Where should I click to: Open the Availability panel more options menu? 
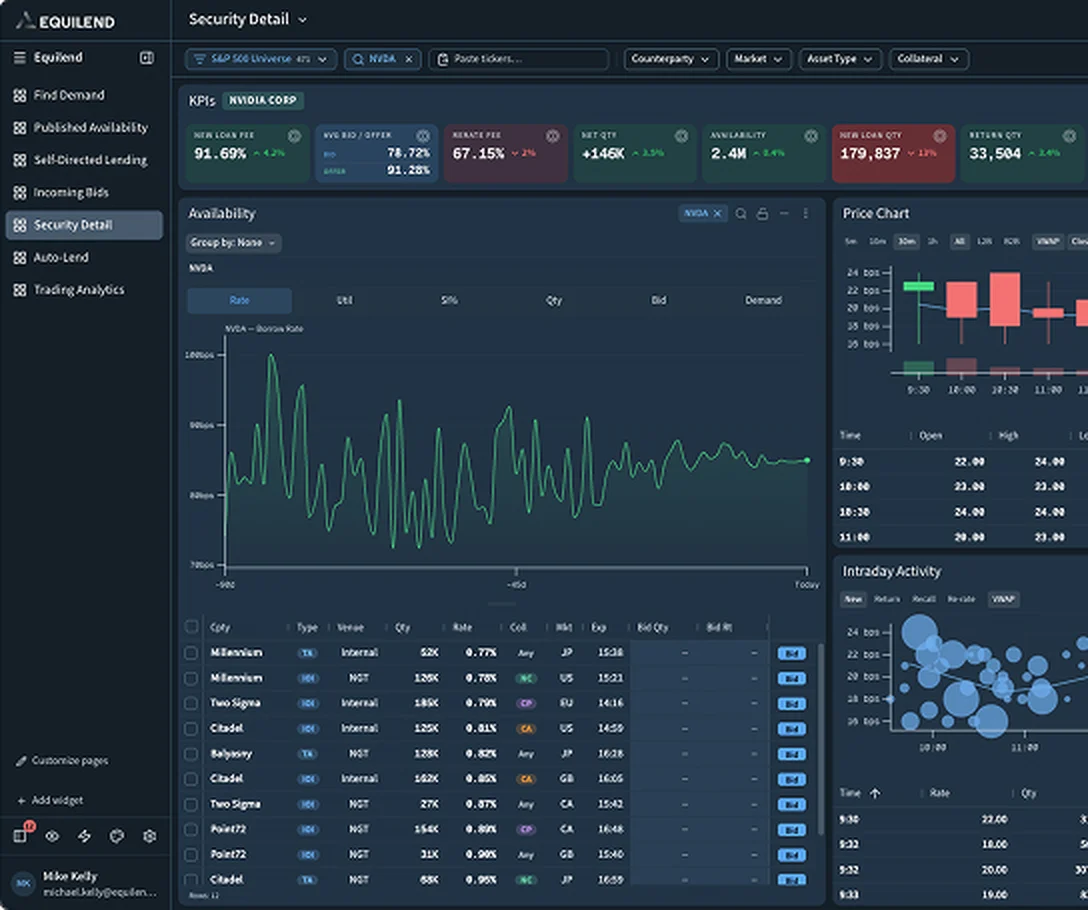(x=806, y=214)
